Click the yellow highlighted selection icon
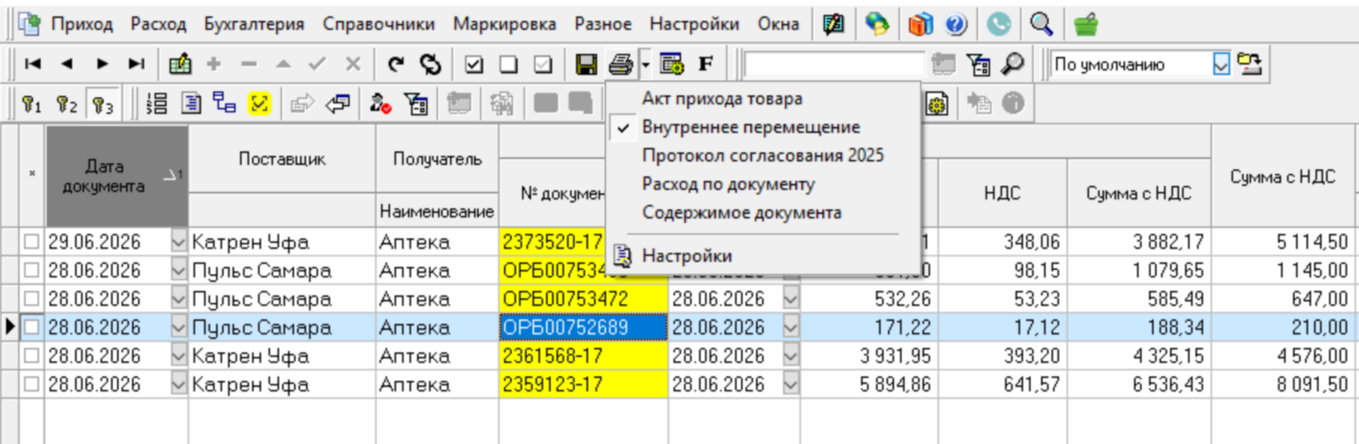 (x=258, y=102)
